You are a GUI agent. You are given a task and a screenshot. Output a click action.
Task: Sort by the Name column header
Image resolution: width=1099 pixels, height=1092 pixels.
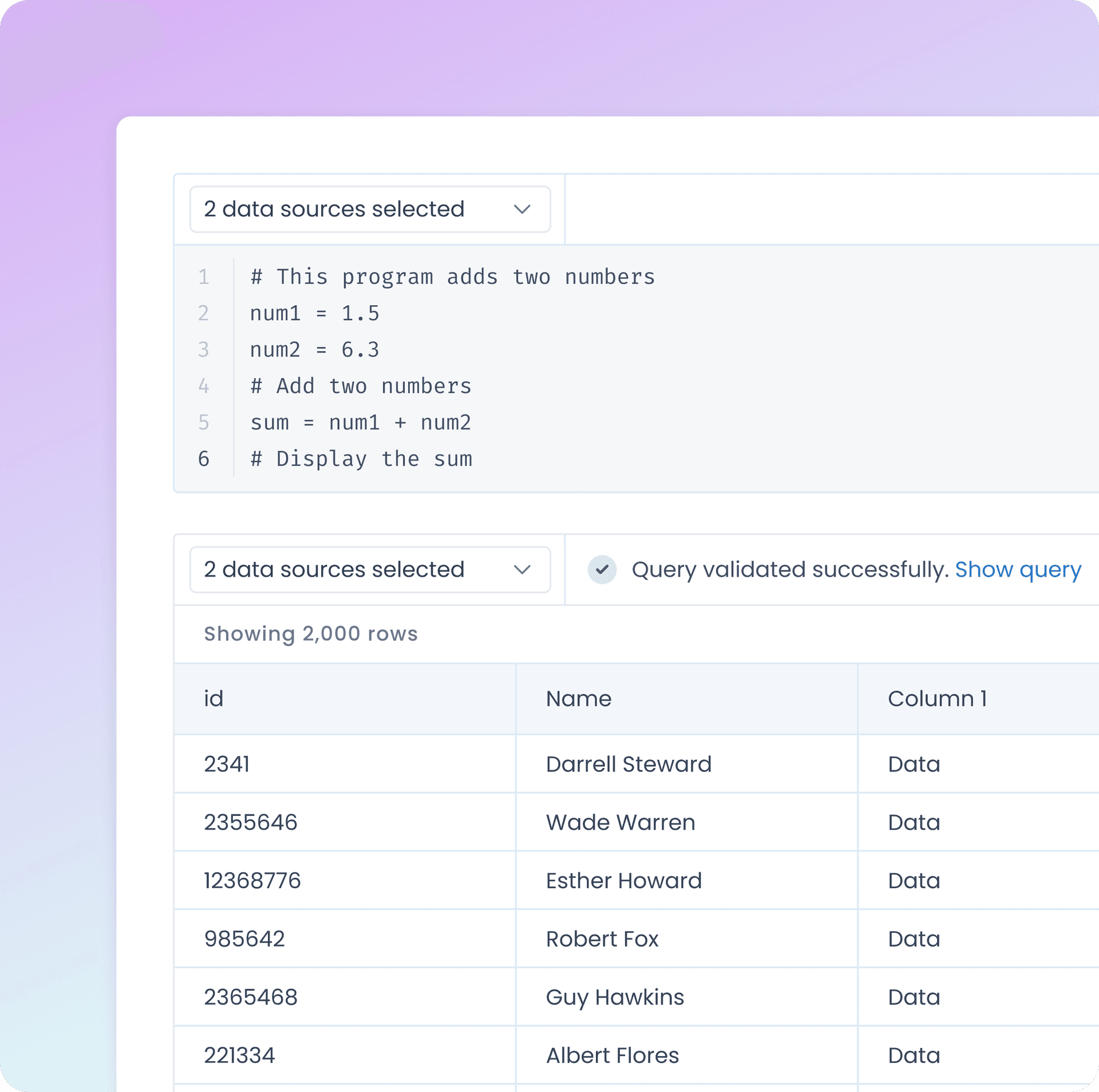tap(578, 699)
